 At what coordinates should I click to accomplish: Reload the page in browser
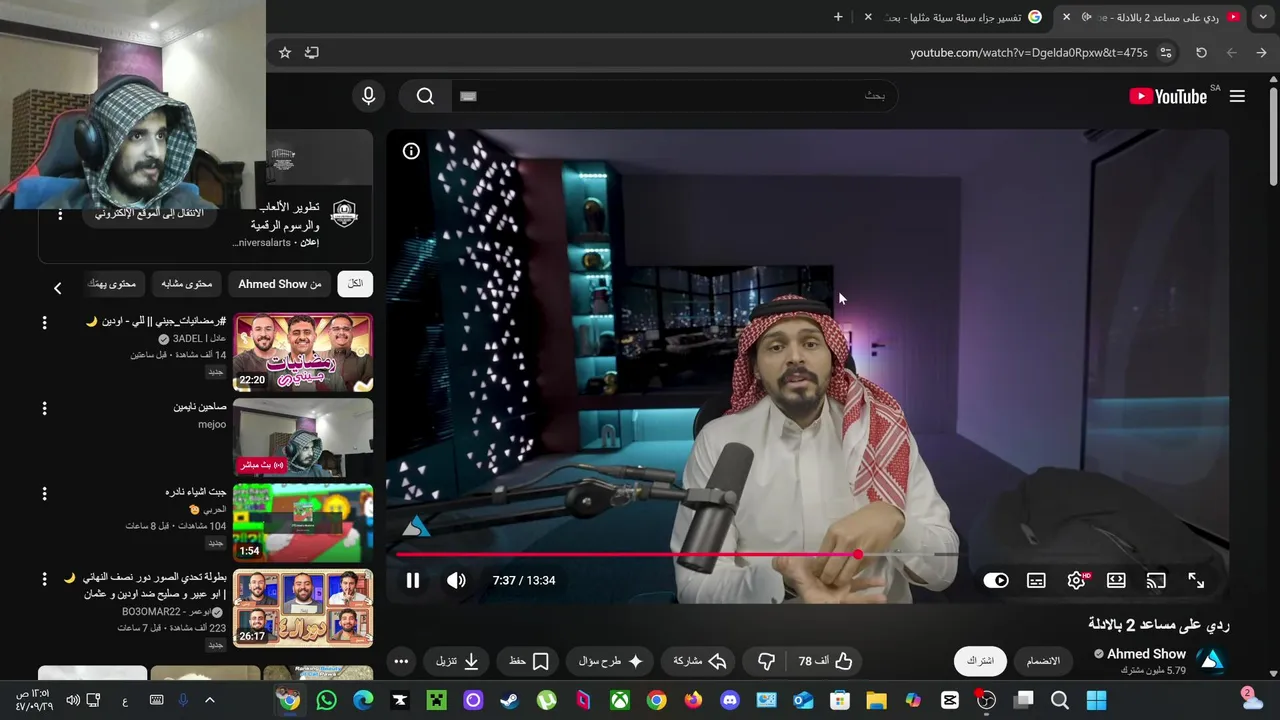coord(1201,52)
